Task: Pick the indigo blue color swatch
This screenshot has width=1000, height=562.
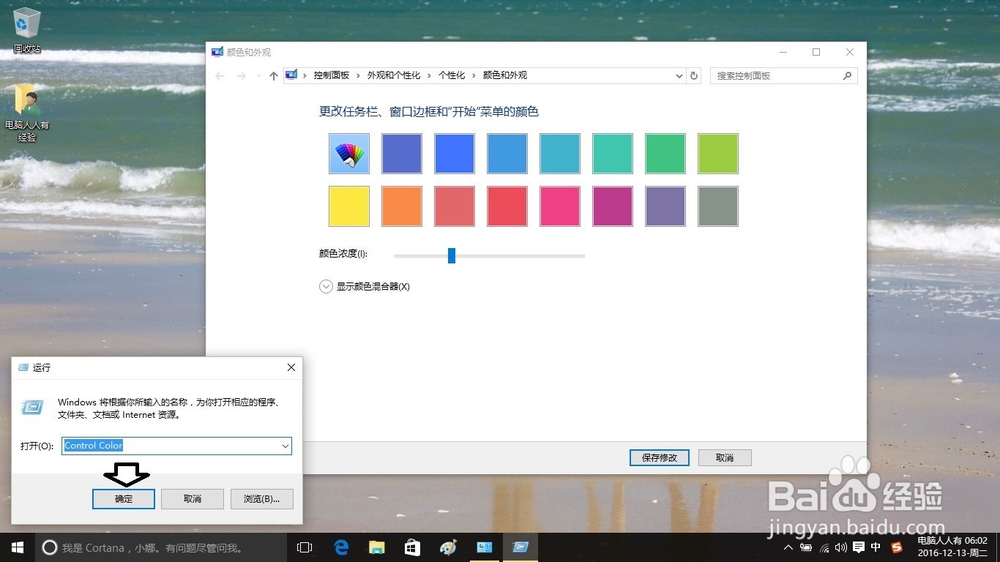Action: pos(402,154)
